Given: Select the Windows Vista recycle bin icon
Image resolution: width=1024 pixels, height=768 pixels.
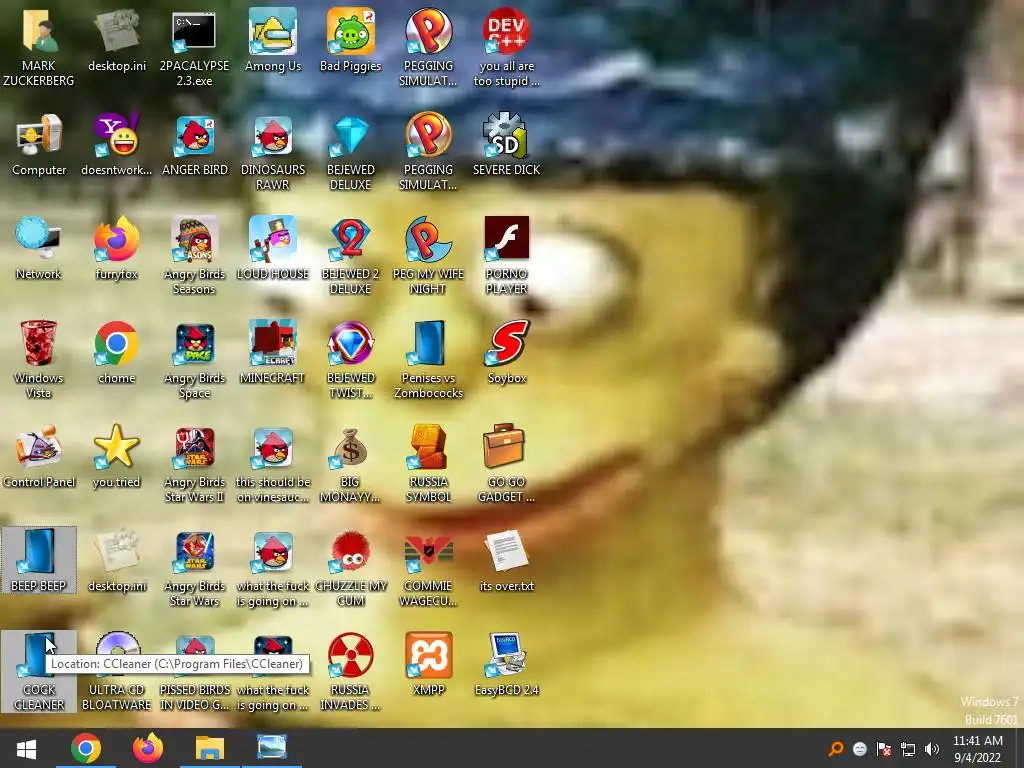Looking at the screenshot, I should tap(39, 344).
